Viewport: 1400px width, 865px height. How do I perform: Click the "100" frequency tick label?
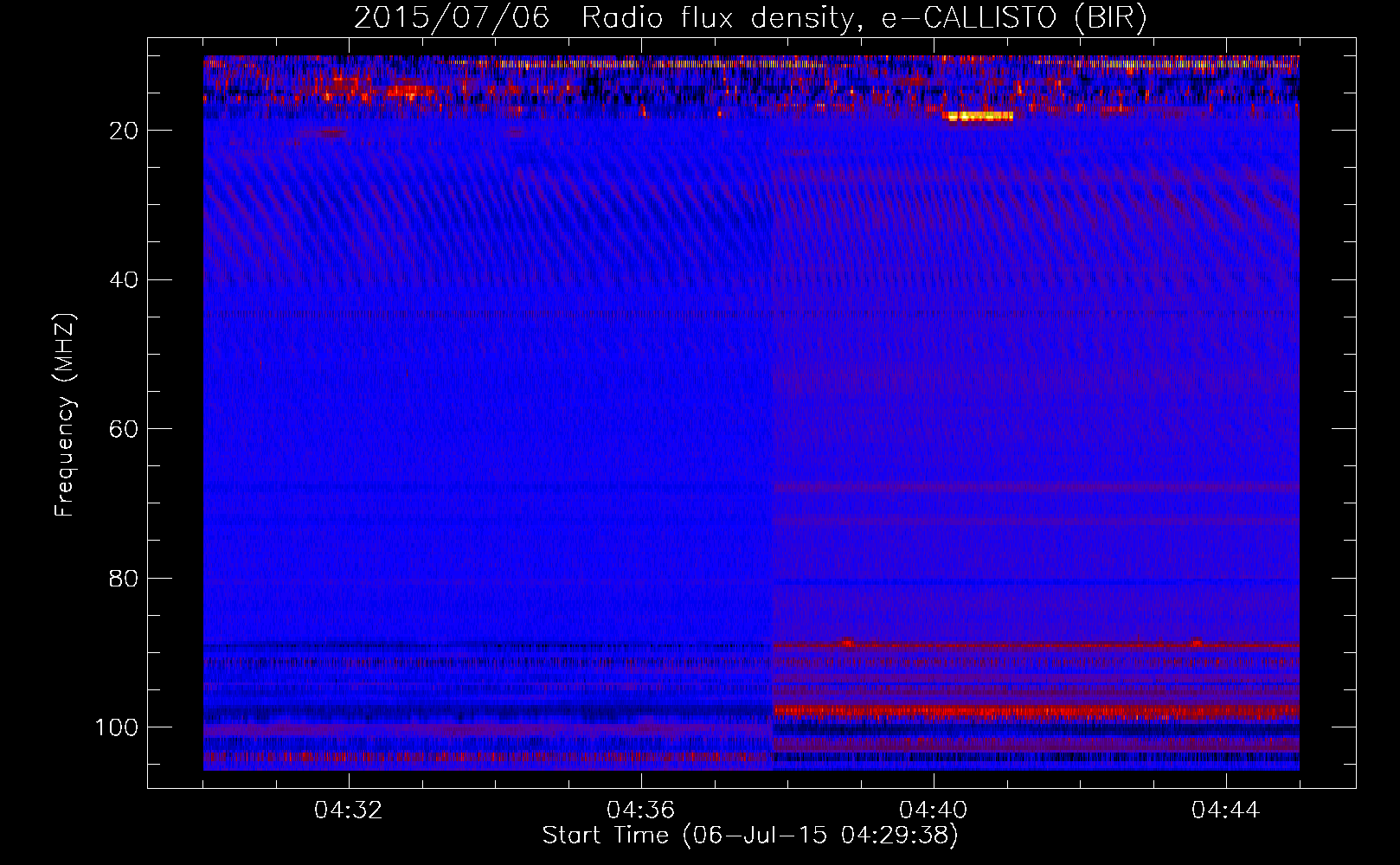coord(118,727)
